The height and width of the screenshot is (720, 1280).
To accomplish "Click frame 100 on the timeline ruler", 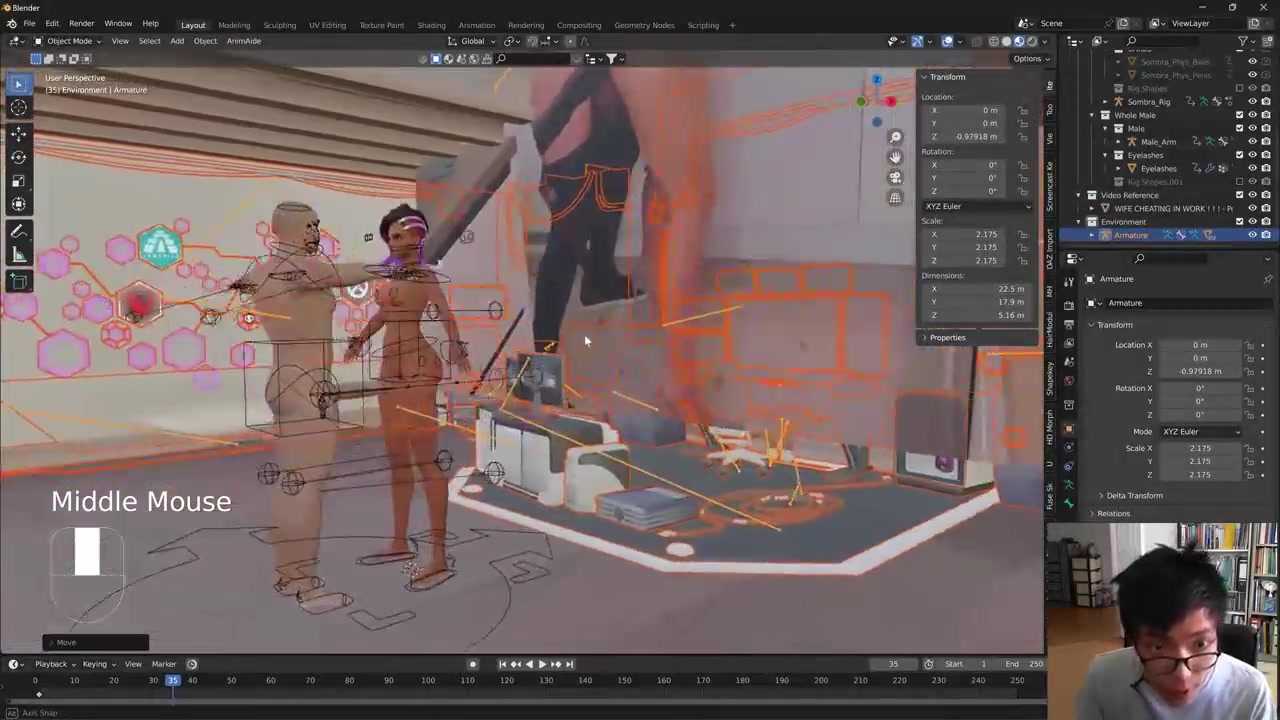I will [x=428, y=681].
